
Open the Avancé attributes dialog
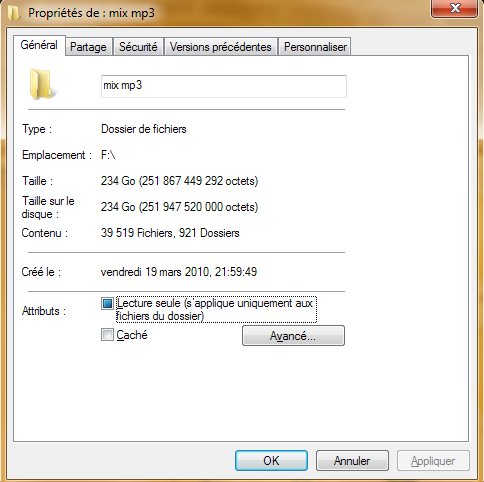click(293, 336)
